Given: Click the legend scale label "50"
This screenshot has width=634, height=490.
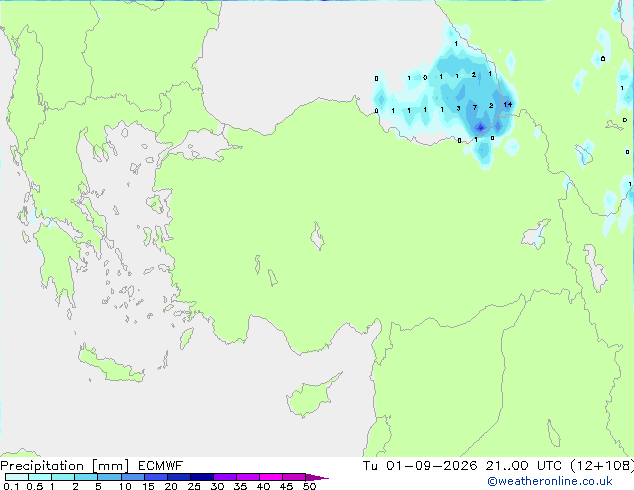Looking at the screenshot, I should tap(309, 486).
